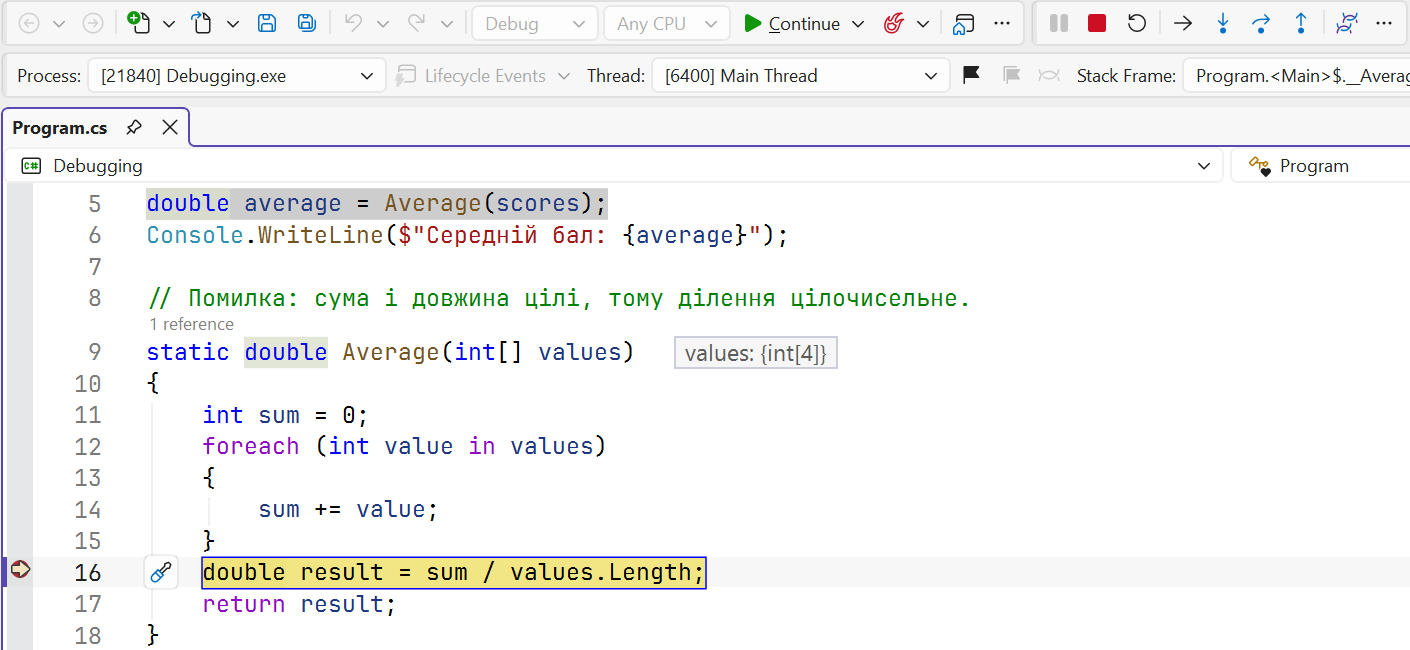
Task: Click the Show Next Statement arrow
Action: [x=1183, y=23]
